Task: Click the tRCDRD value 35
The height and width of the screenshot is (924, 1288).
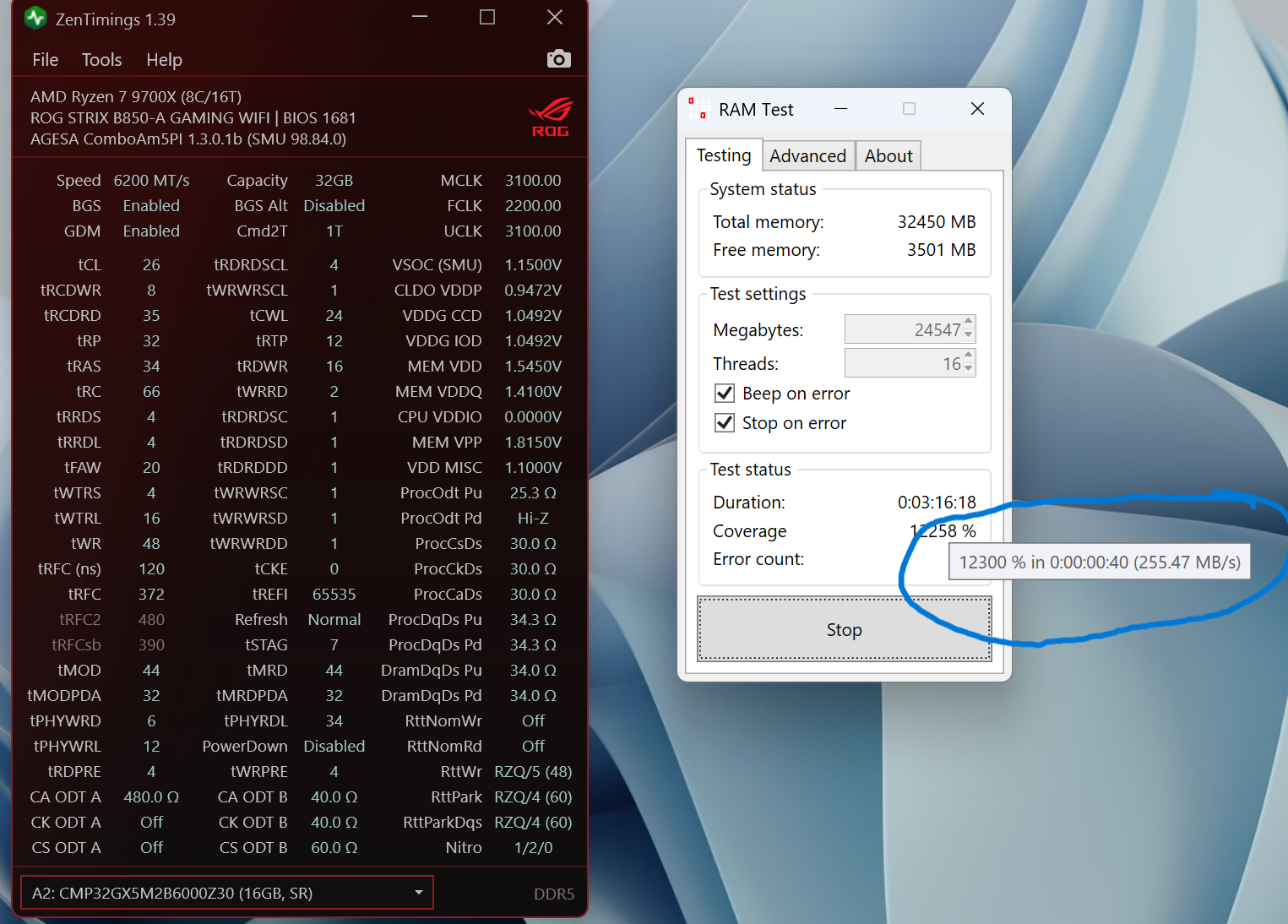Action: pos(151,316)
